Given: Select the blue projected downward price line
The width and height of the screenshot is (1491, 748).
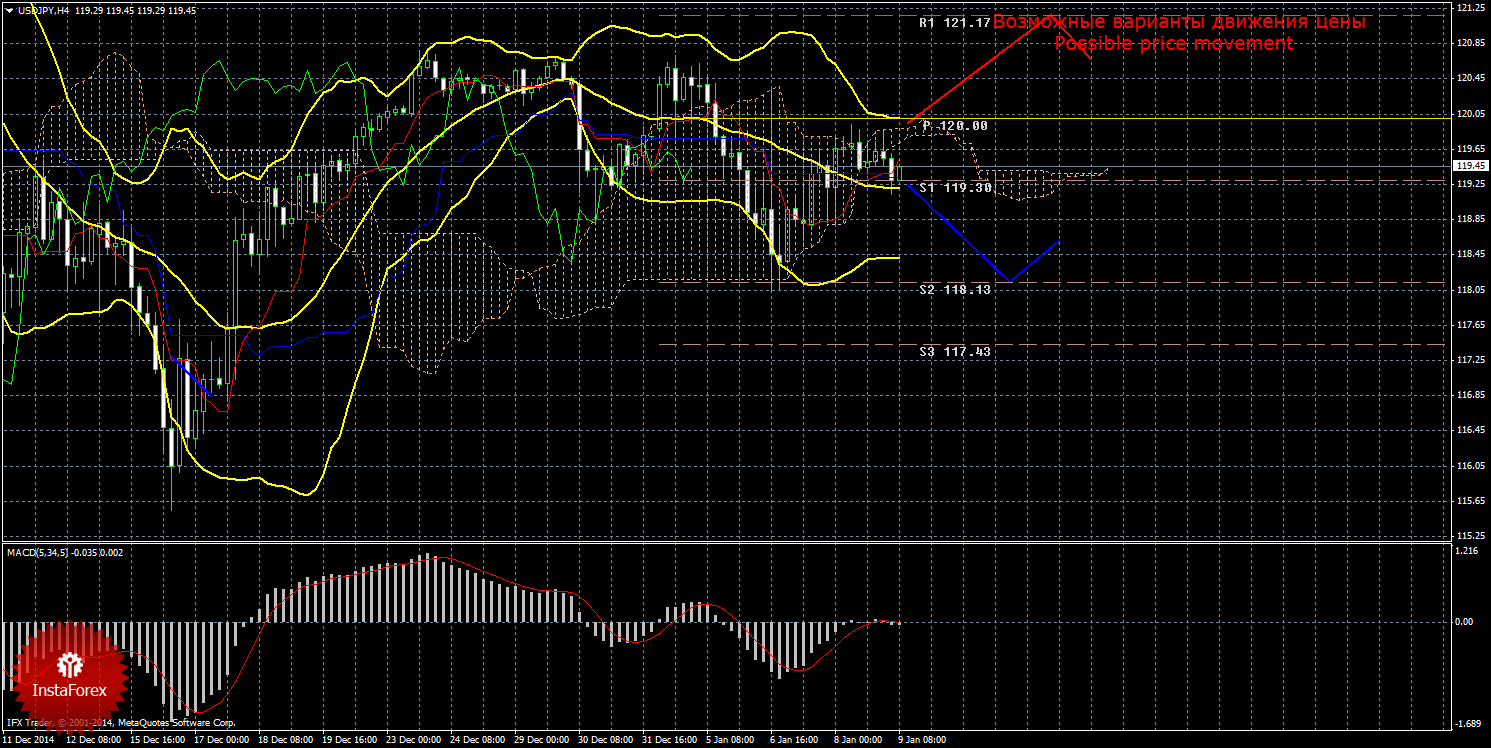Looking at the screenshot, I should click(x=980, y=232).
